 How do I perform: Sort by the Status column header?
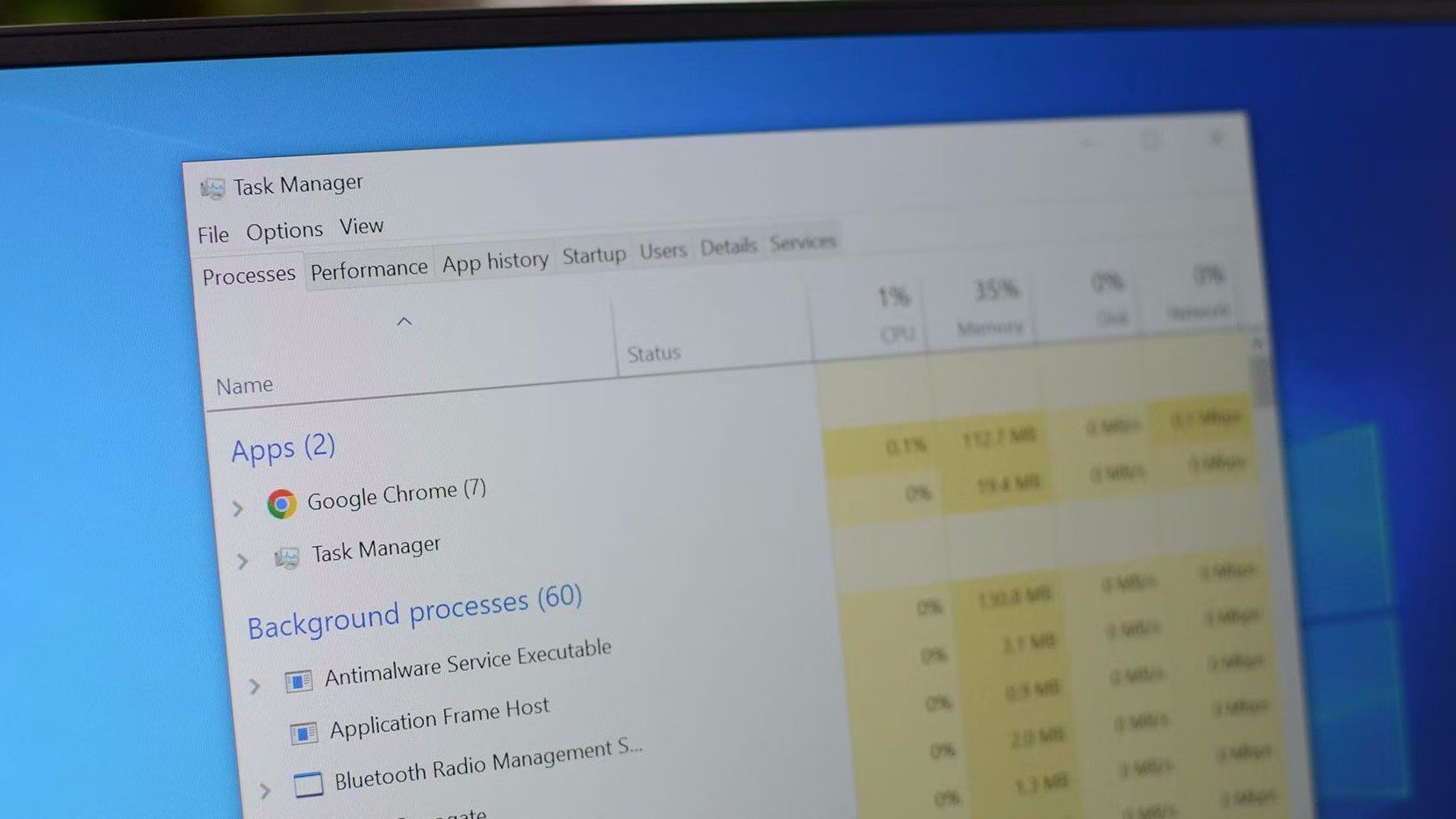654,354
